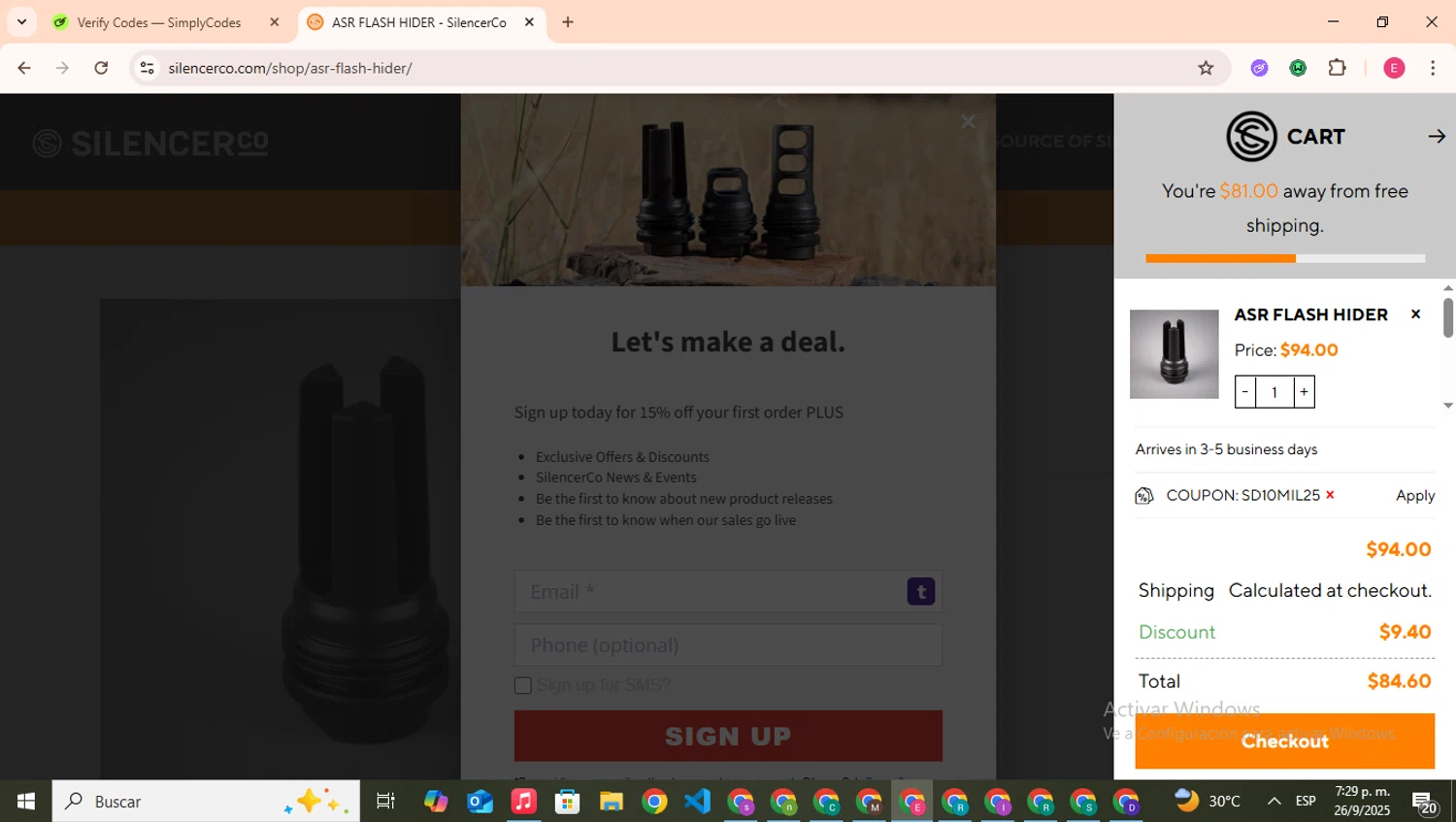This screenshot has width=1456, height=822.
Task: Click the ASR FLASH HIDER product title
Action: (x=1310, y=314)
